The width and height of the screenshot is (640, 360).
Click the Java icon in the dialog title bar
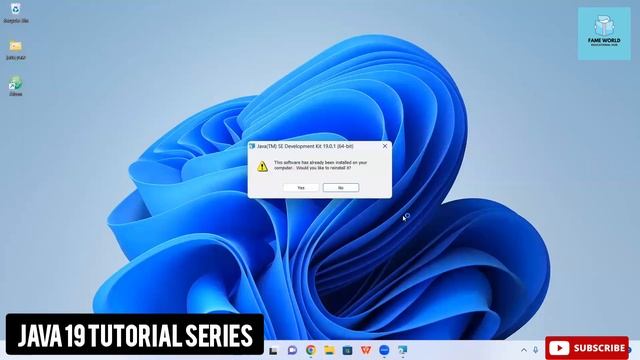click(252, 146)
